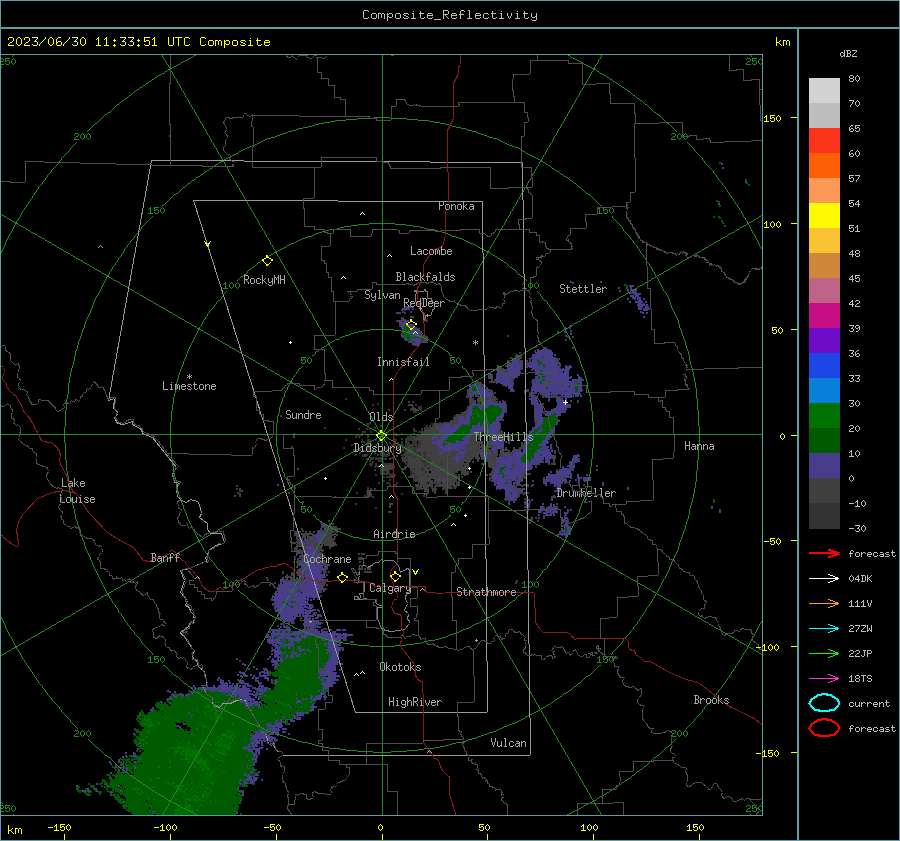Select the blue swatch above 33 dBZ

click(824, 365)
